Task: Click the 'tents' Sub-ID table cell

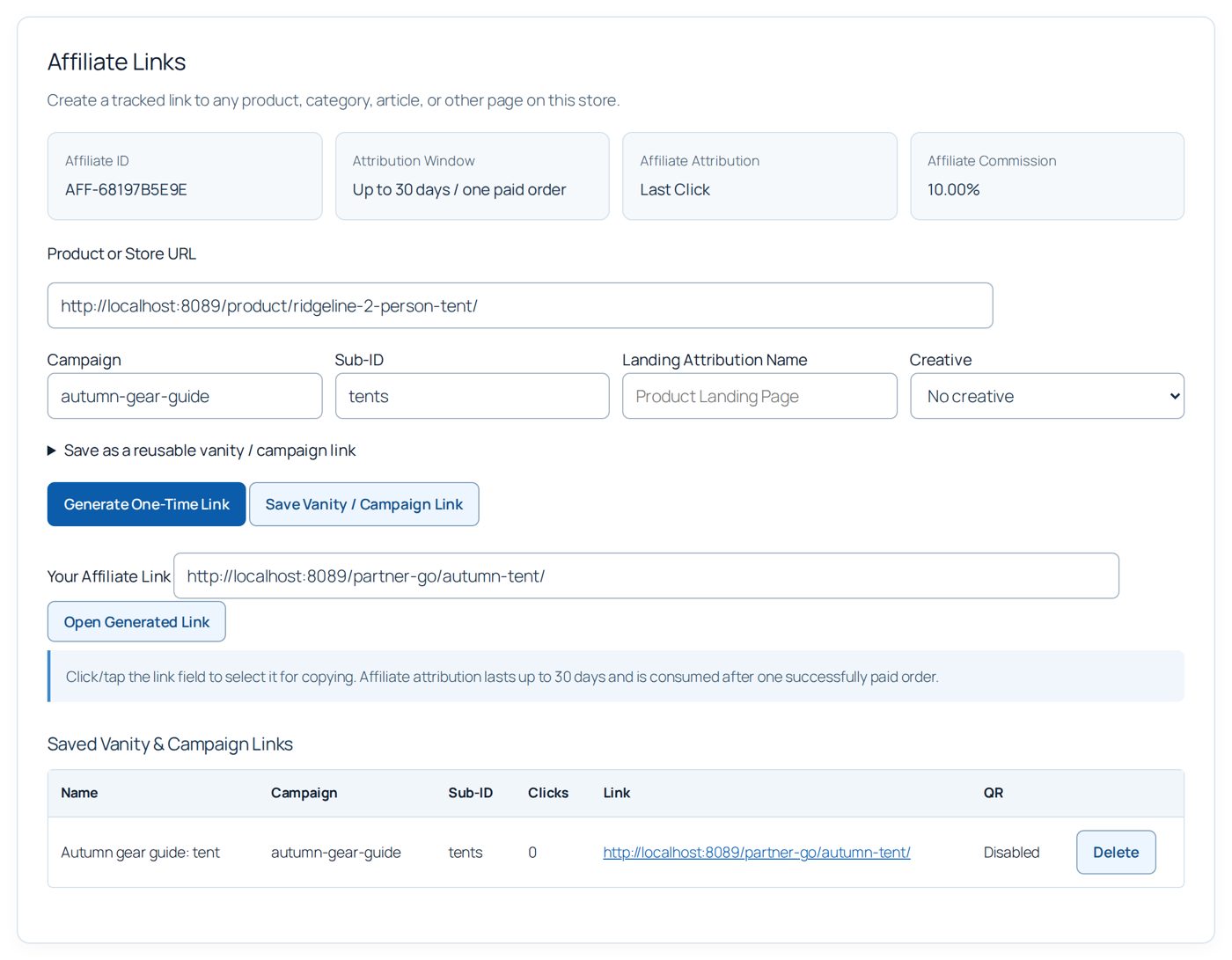Action: [466, 852]
